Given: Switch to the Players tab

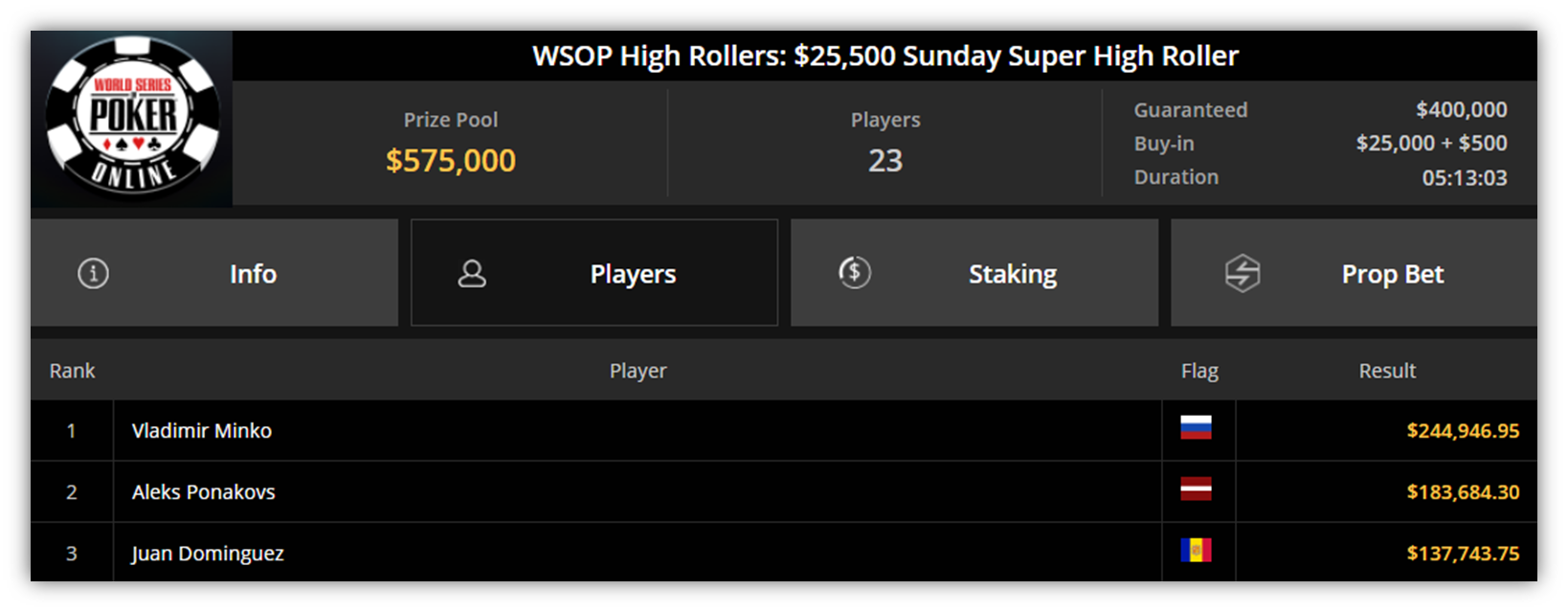Looking at the screenshot, I should 594,273.
